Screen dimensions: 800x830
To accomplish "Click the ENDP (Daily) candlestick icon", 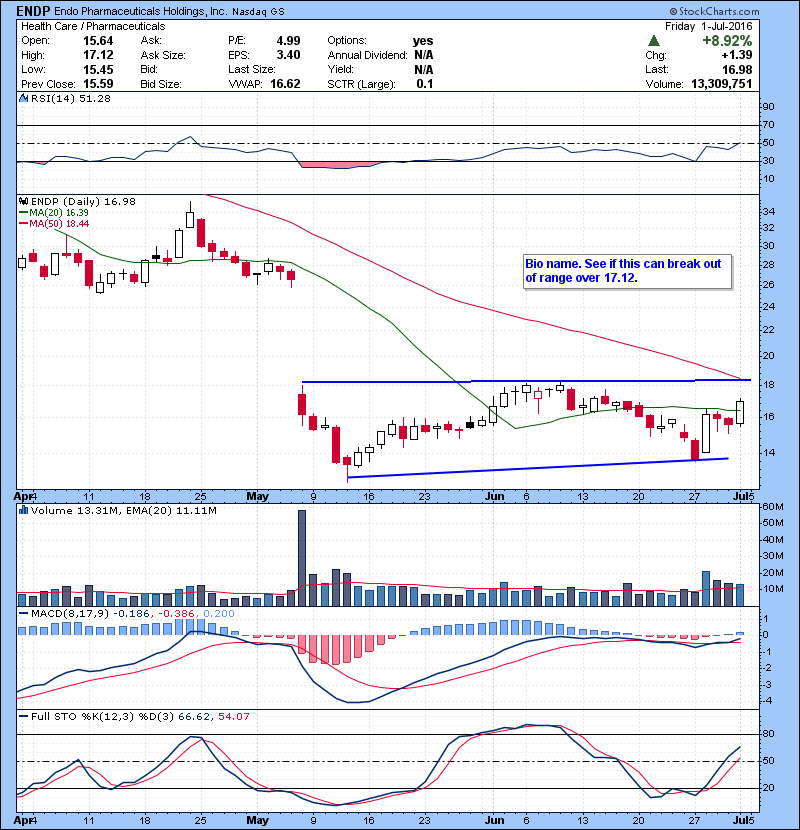I will 23,202.
